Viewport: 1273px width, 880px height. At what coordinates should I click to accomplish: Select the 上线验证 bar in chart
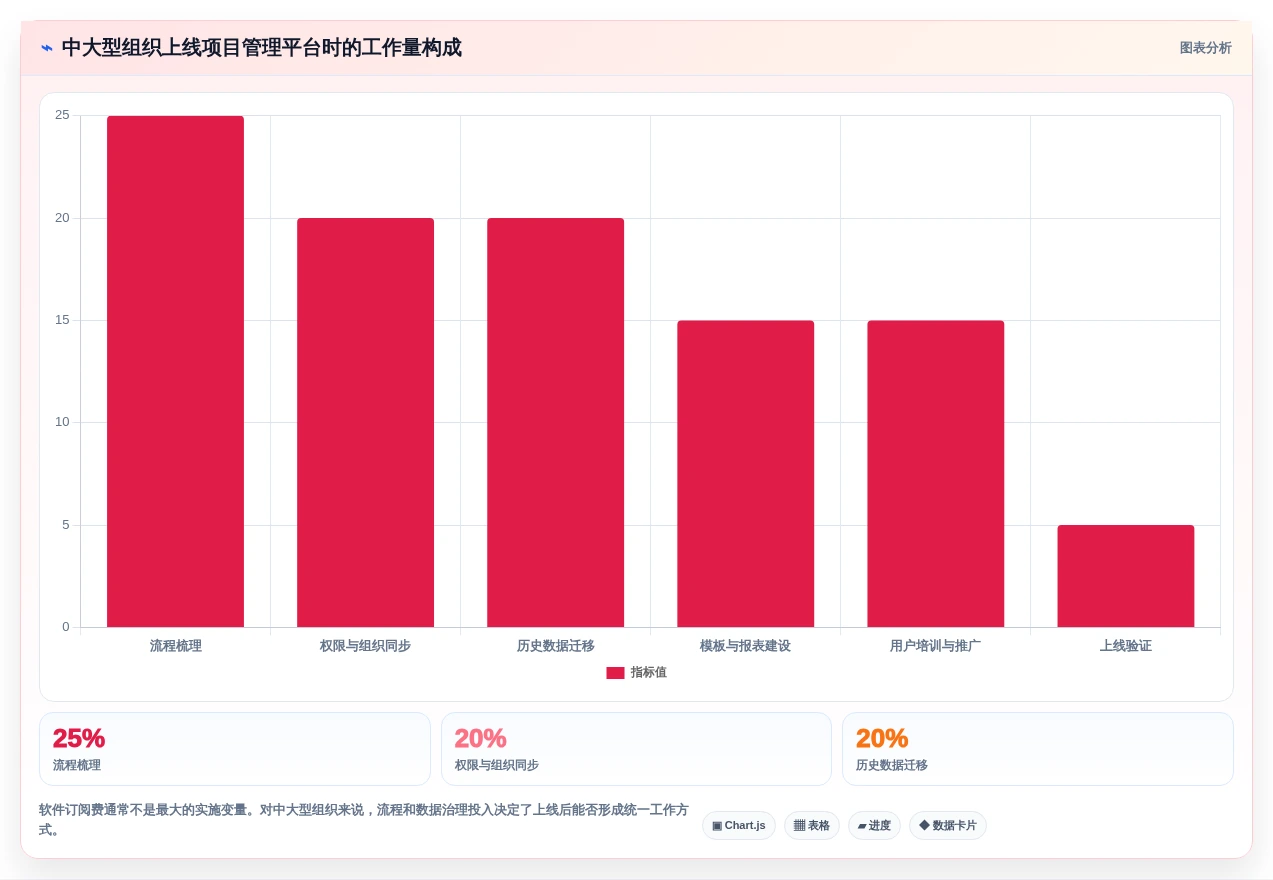click(1125, 577)
